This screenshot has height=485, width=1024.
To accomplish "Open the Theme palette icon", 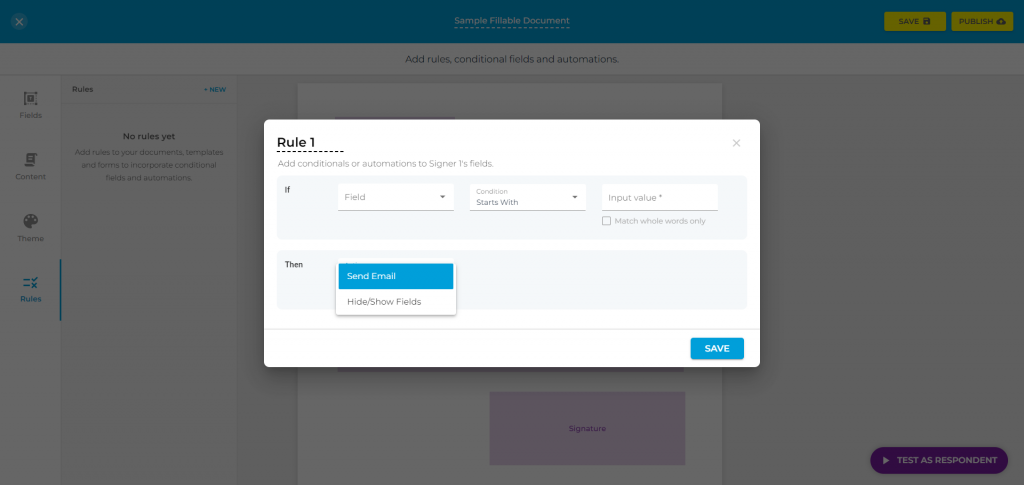I will [30, 221].
